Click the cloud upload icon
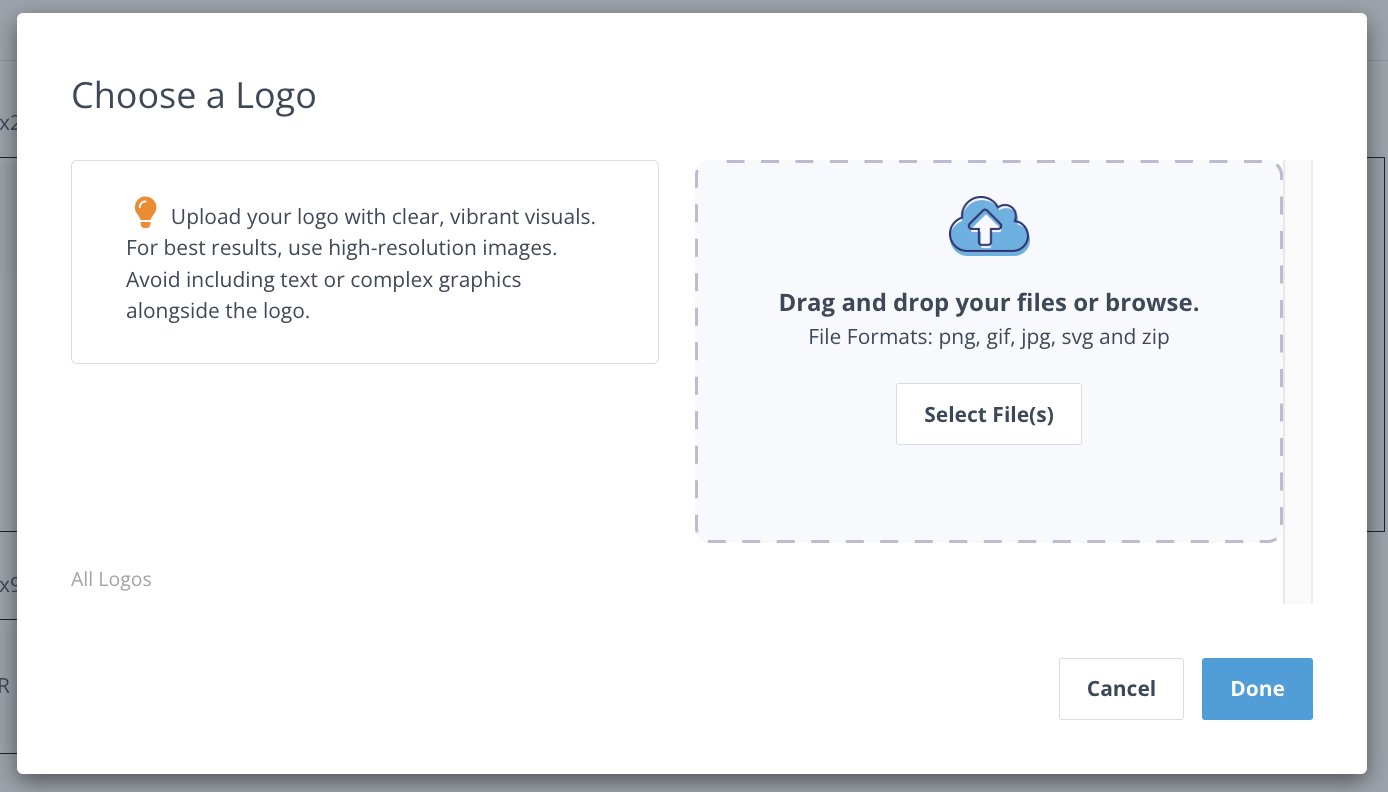The image size is (1388, 792). (988, 226)
